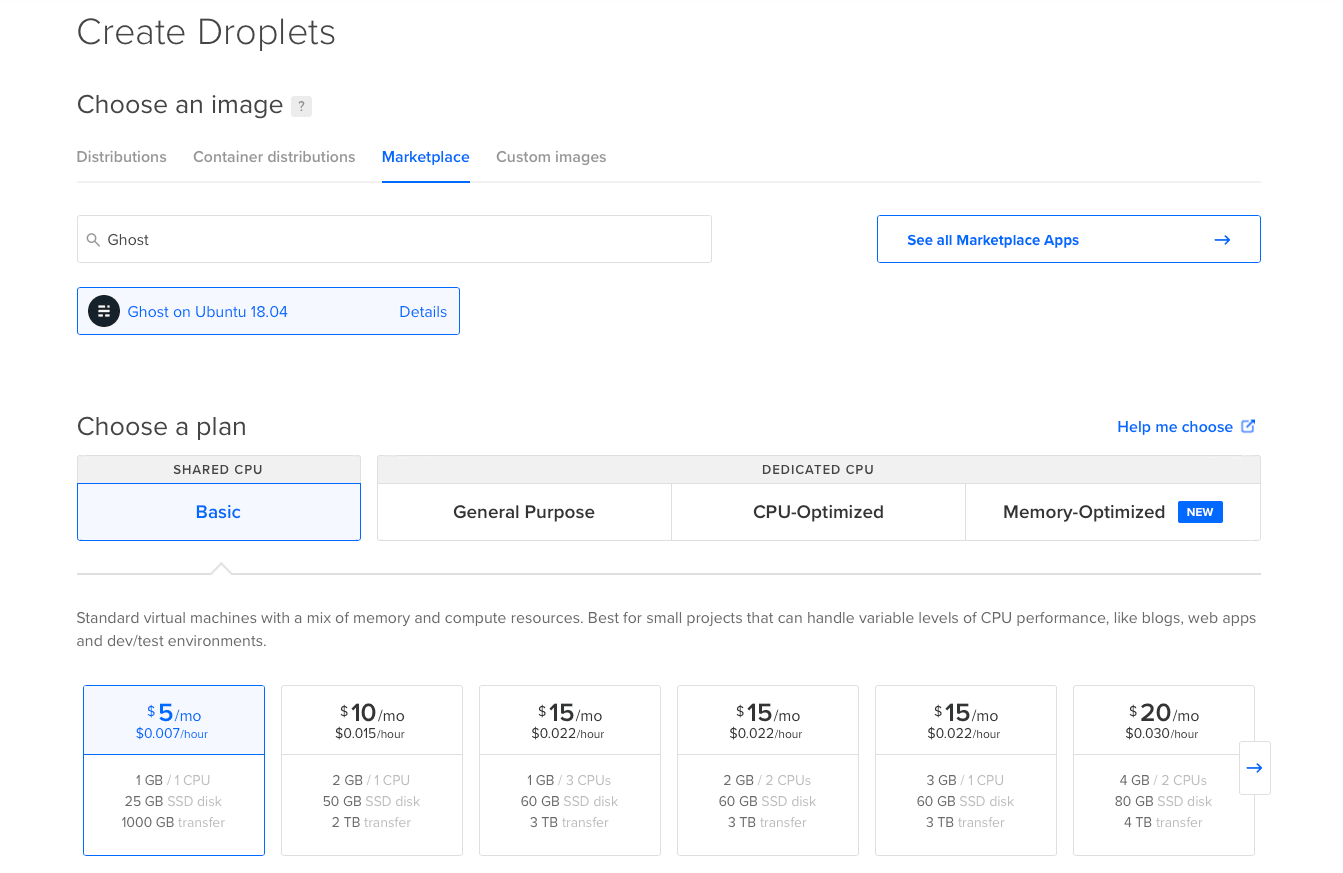Click the external link icon beside Help me choose
This screenshot has width=1343, height=873.
click(x=1248, y=426)
